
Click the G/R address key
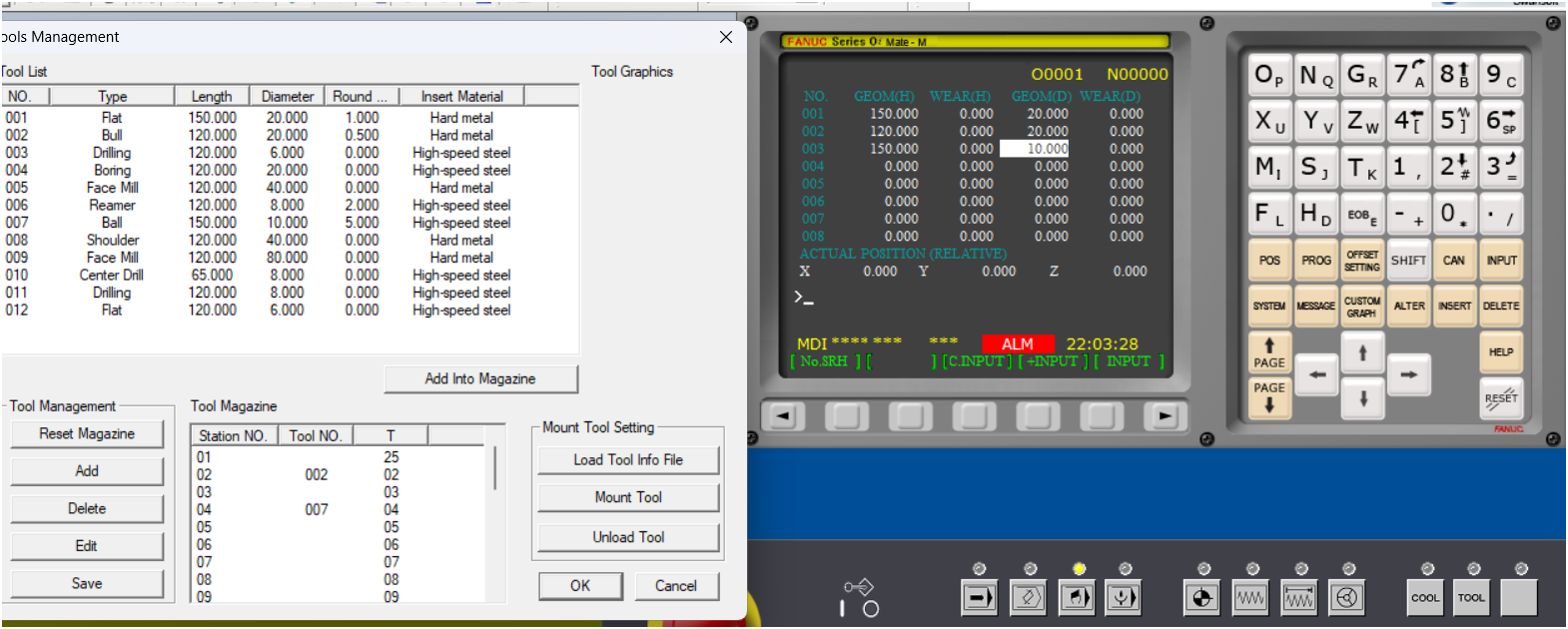coord(1362,75)
